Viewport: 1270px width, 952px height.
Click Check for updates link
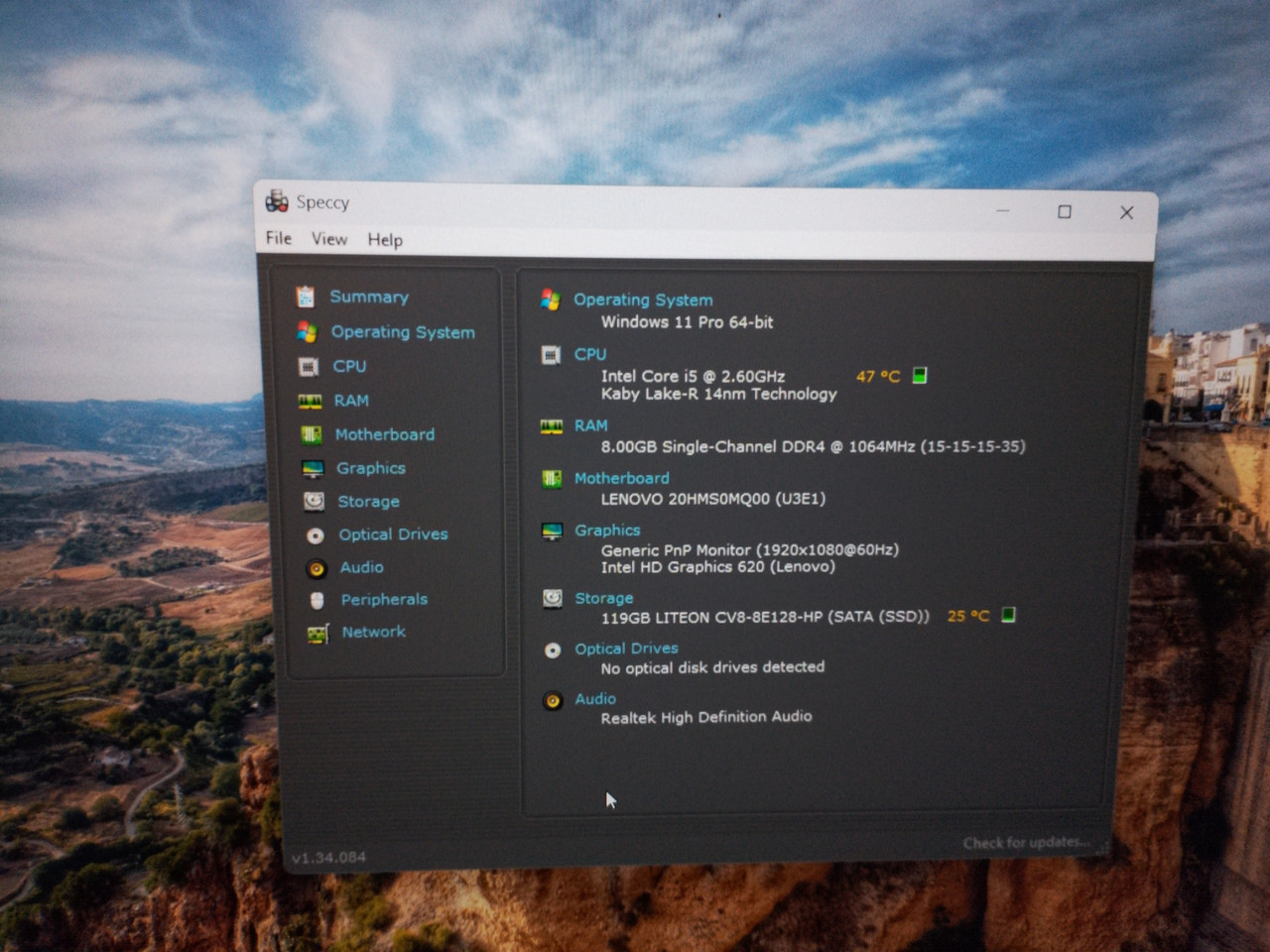(1026, 843)
